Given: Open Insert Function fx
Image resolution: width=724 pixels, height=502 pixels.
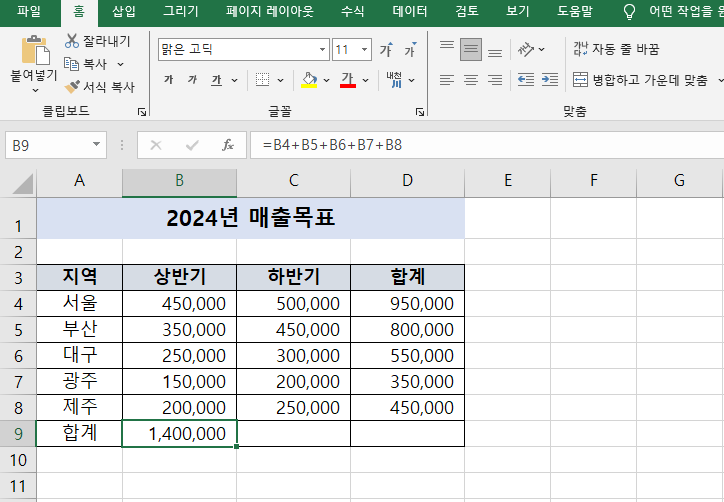Looking at the screenshot, I should click(228, 145).
